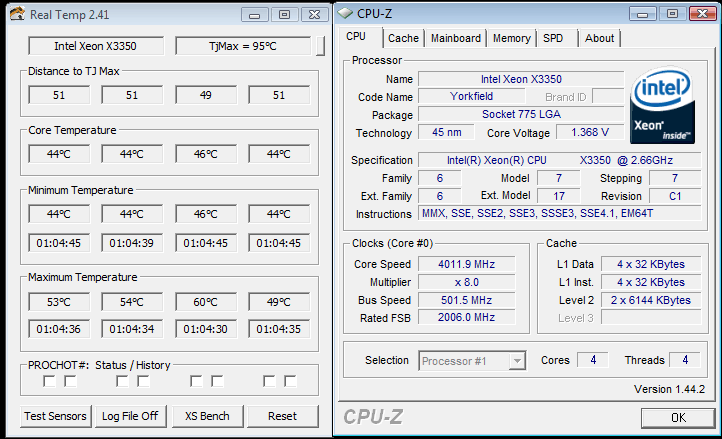The image size is (722, 439).
Task: Tick first core's PROCHOT status checkbox
Action: click(49, 381)
